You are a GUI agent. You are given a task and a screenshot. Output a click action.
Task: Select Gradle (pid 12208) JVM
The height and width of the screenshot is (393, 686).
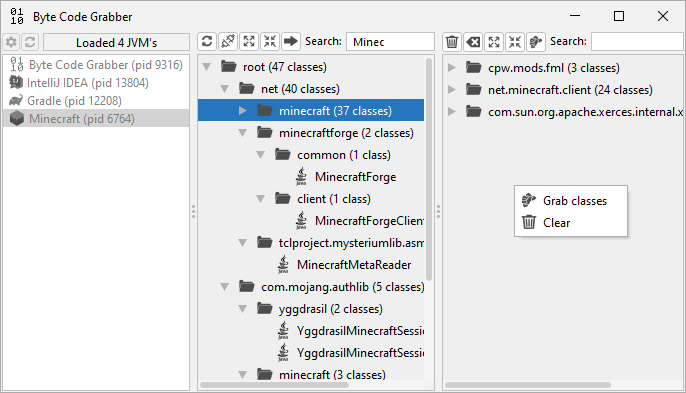pyautogui.click(x=96, y=101)
